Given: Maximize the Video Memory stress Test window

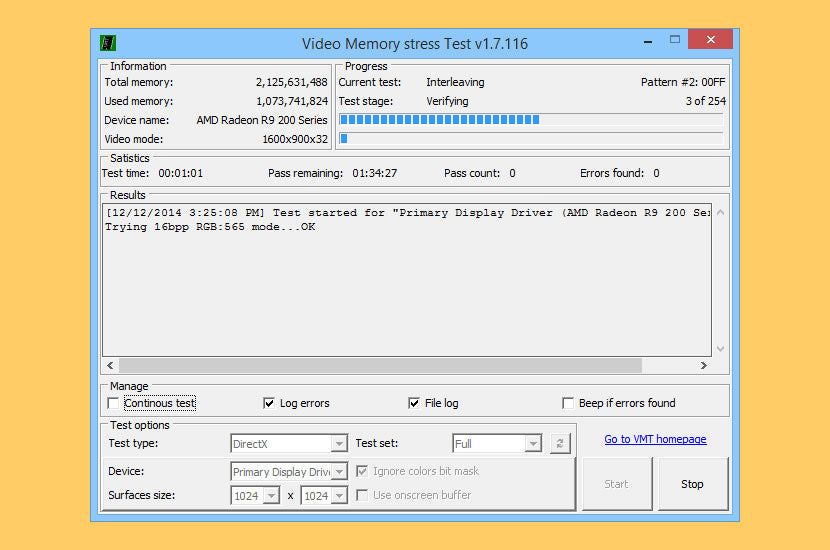Looking at the screenshot, I should tap(675, 40).
